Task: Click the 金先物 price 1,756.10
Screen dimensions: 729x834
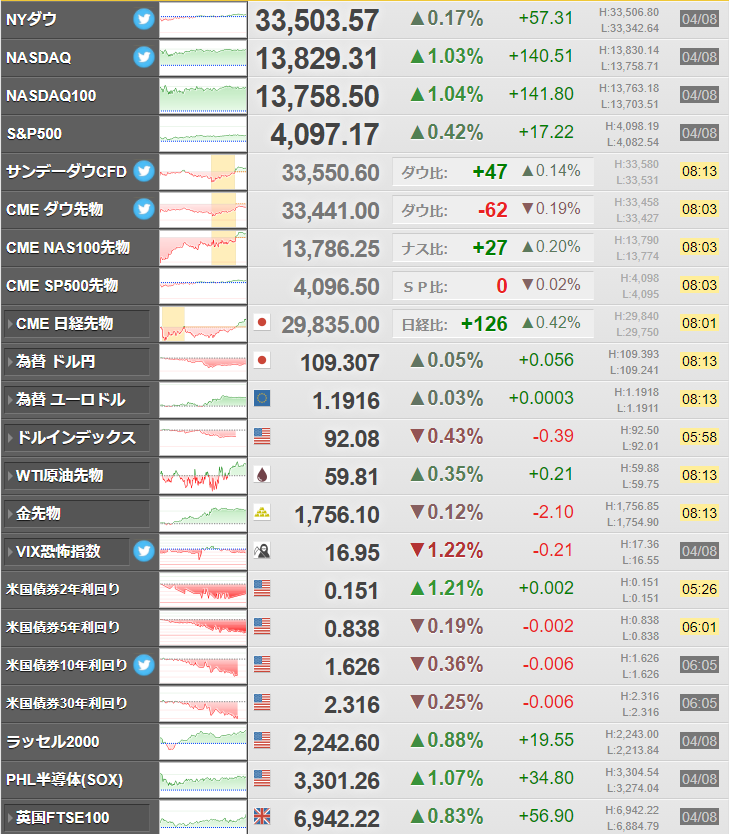Action: tap(337, 515)
